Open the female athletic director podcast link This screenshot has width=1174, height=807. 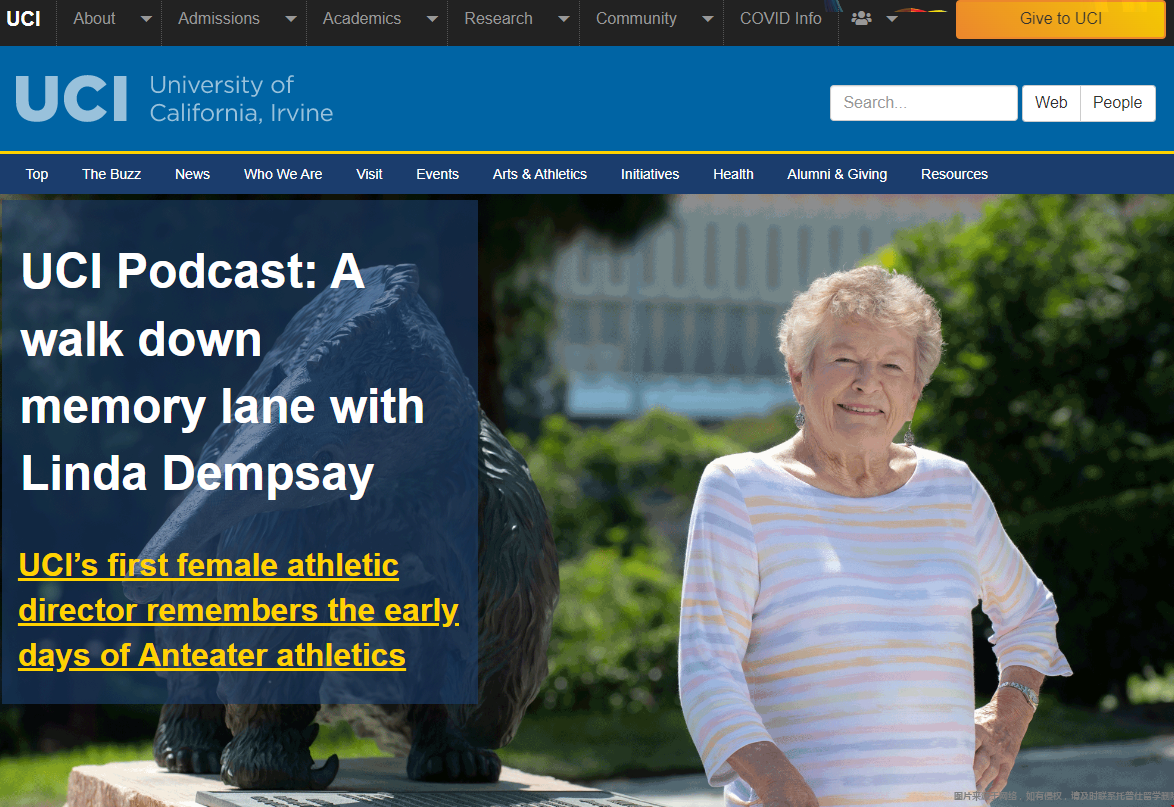point(238,610)
